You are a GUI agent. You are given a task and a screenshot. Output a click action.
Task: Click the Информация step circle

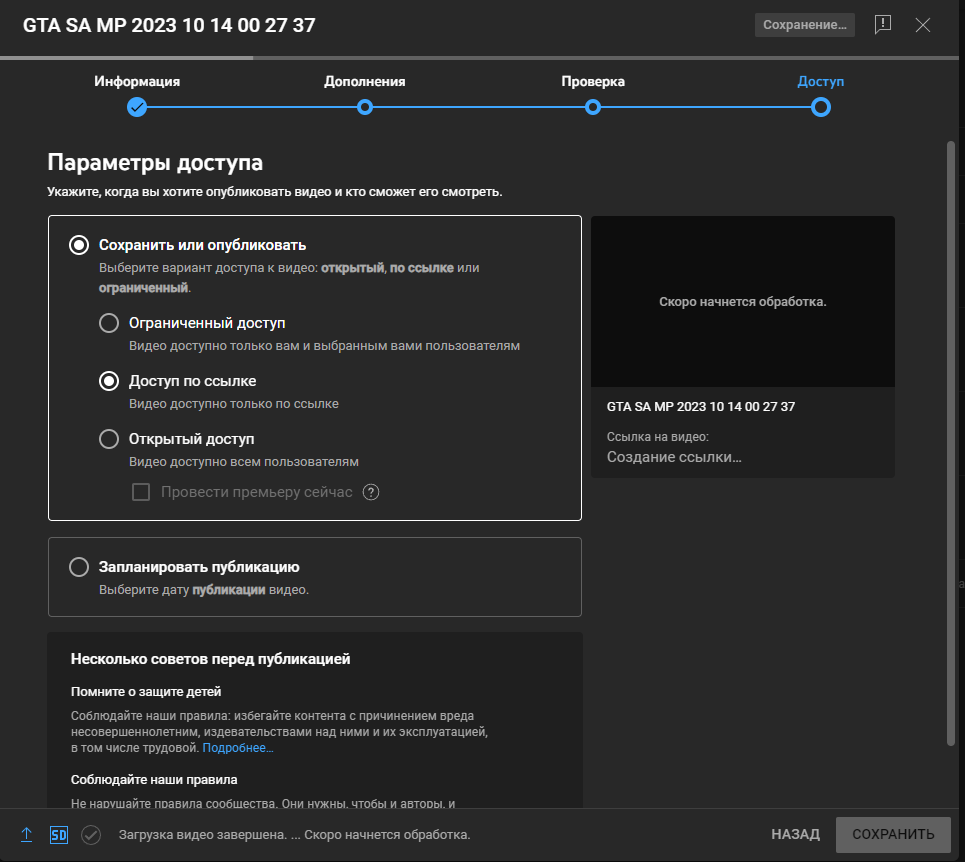point(137,107)
